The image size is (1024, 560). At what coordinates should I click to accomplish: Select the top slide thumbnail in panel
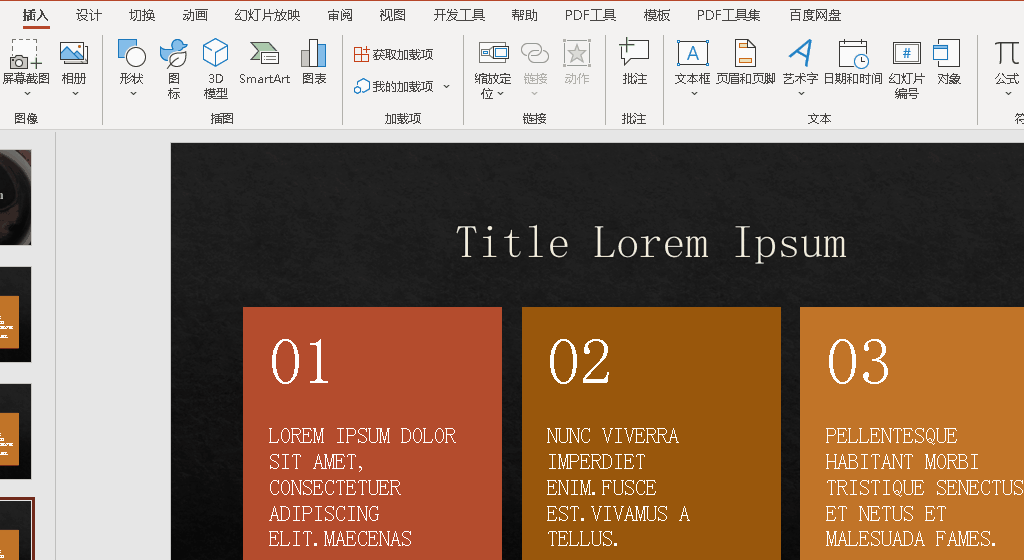point(15,197)
